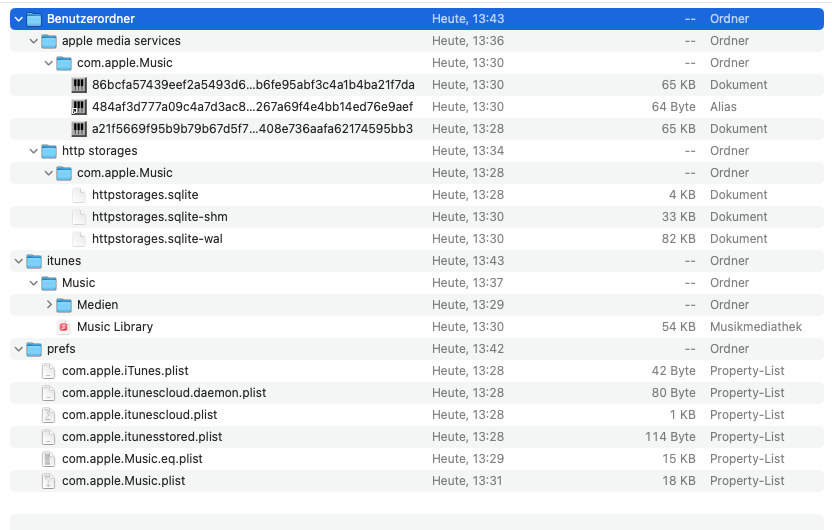Select the httpstorages.sqlite-shm file
The image size is (832, 530).
click(x=157, y=217)
